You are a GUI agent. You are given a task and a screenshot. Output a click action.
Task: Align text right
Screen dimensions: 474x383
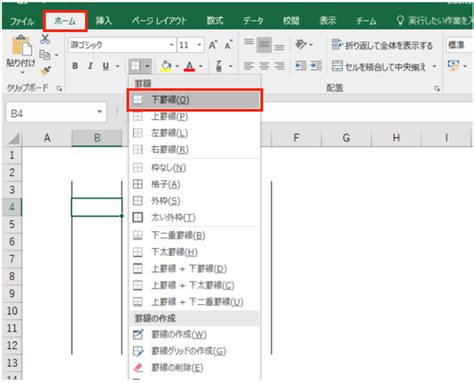click(x=279, y=66)
